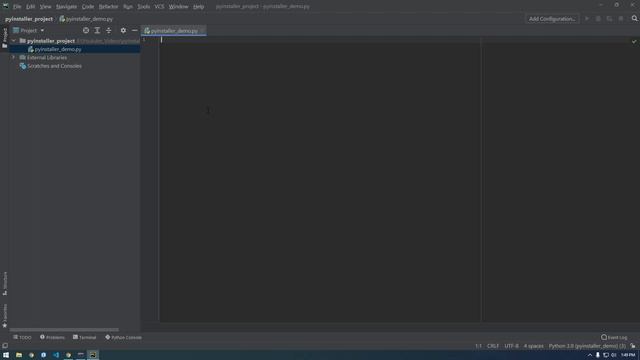Select External Libraries in the tree
This screenshot has height=360, width=640.
pyautogui.click(x=47, y=58)
